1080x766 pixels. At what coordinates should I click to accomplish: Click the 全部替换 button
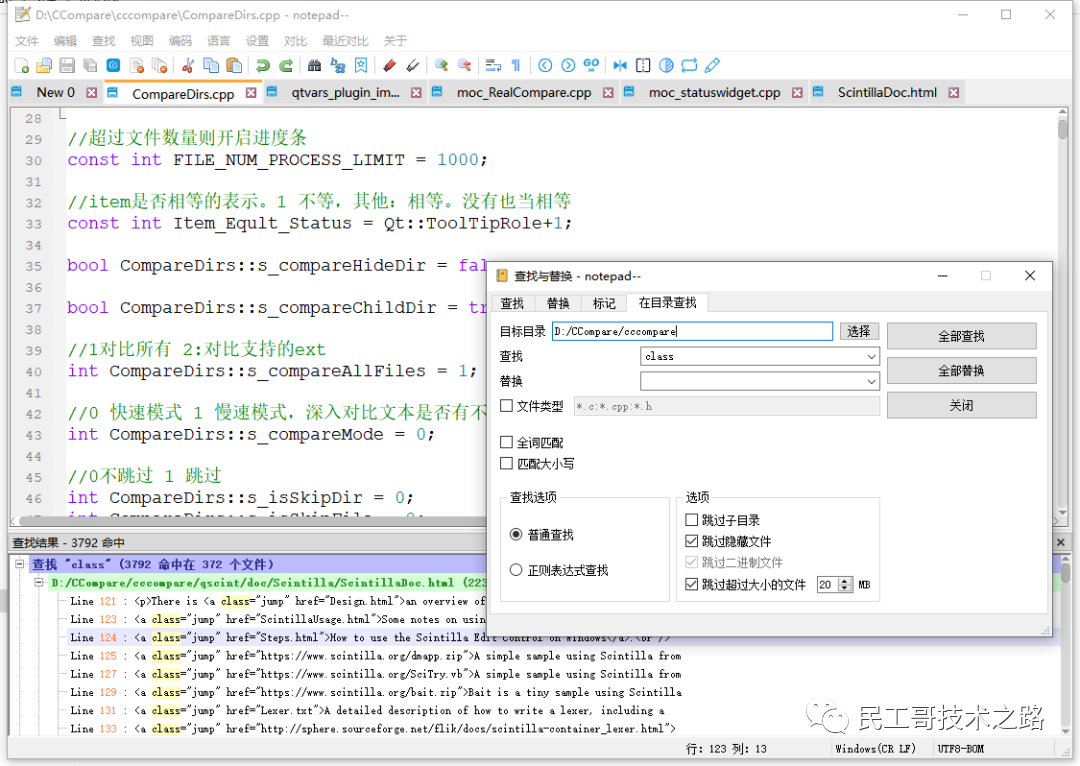pyautogui.click(x=962, y=371)
